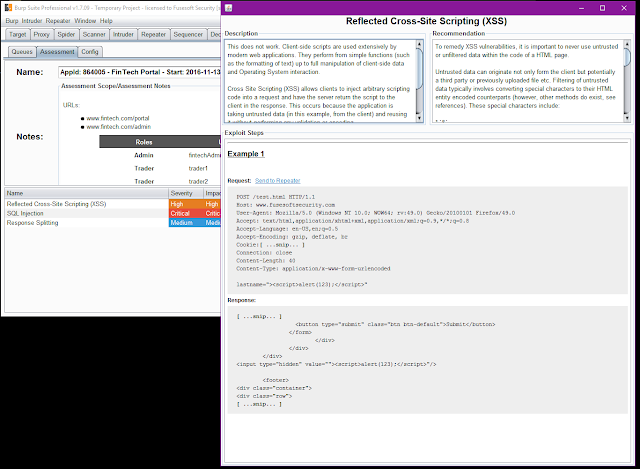Image resolution: width=640 pixels, height=469 pixels.
Task: Select the SQL Injection issue row
Action: tap(113, 213)
